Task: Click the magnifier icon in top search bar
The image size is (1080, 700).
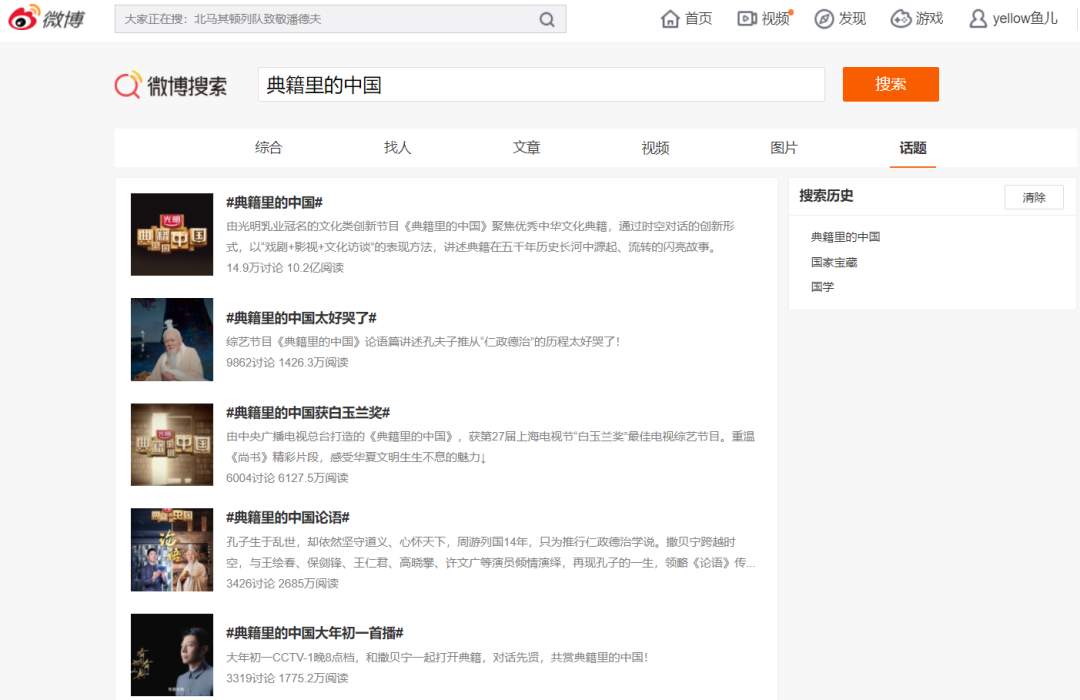Action: coord(547,19)
